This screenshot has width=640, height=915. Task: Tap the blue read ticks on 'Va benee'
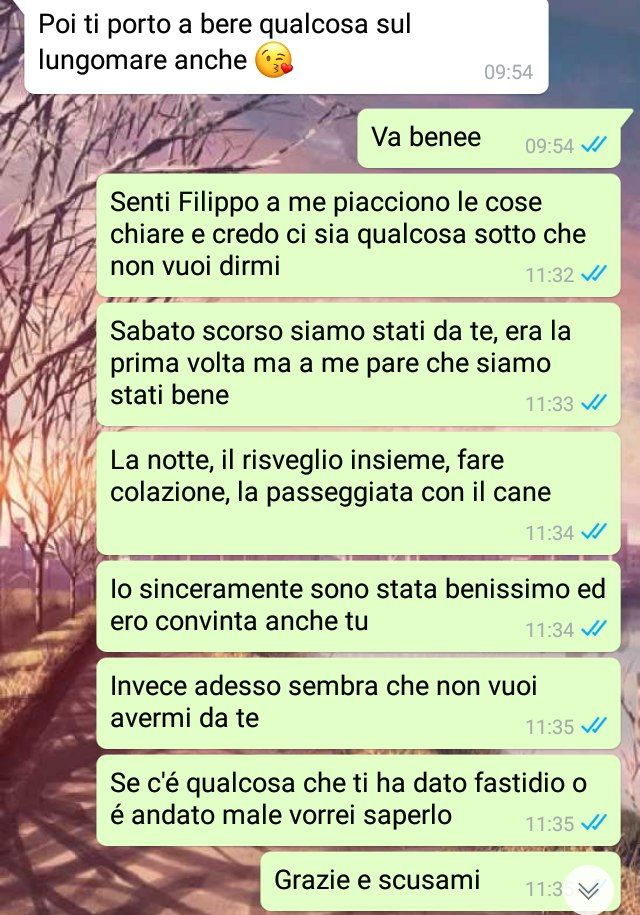[594, 144]
